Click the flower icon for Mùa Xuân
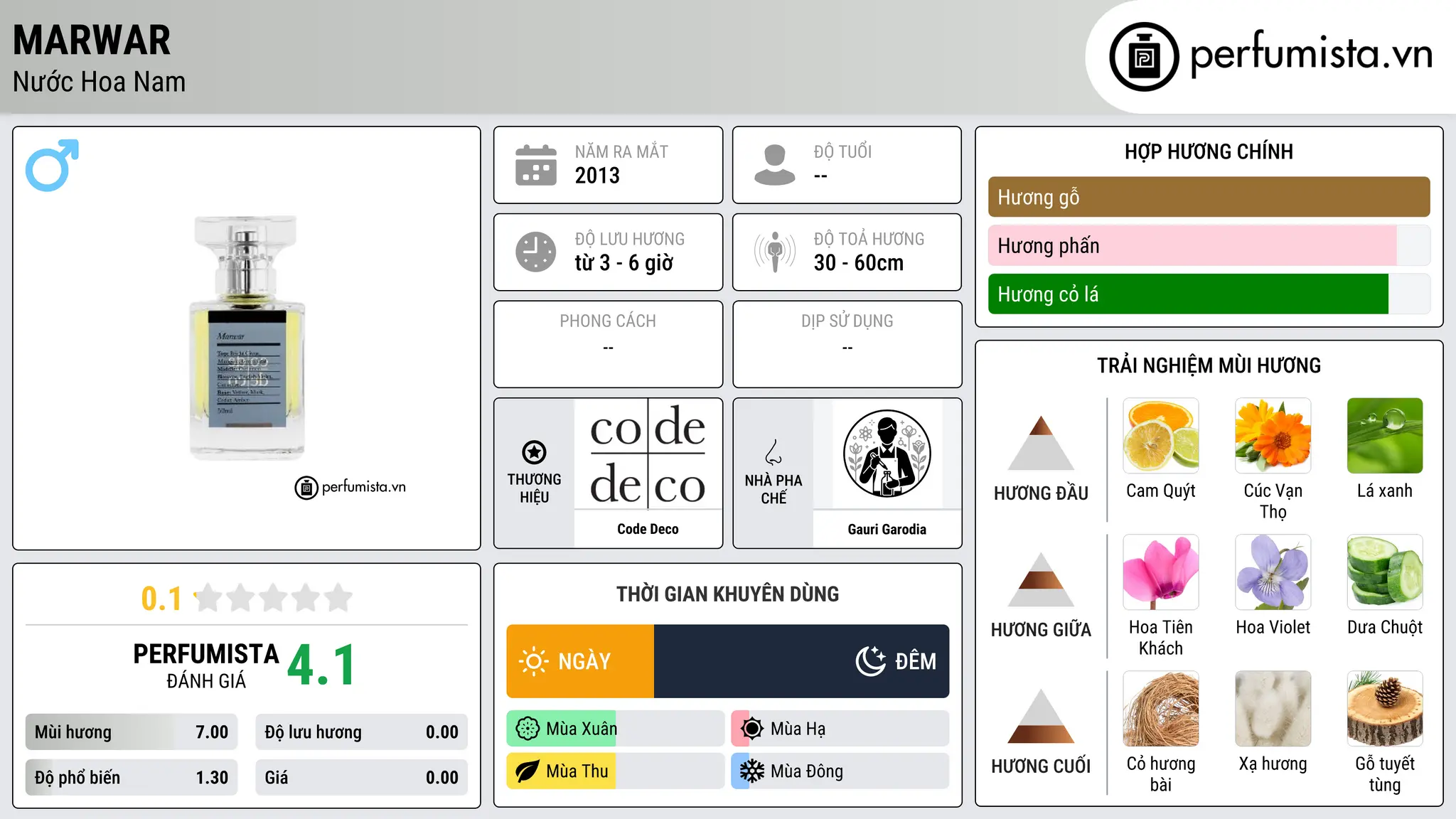Screen dimensions: 1456x819 [528, 729]
